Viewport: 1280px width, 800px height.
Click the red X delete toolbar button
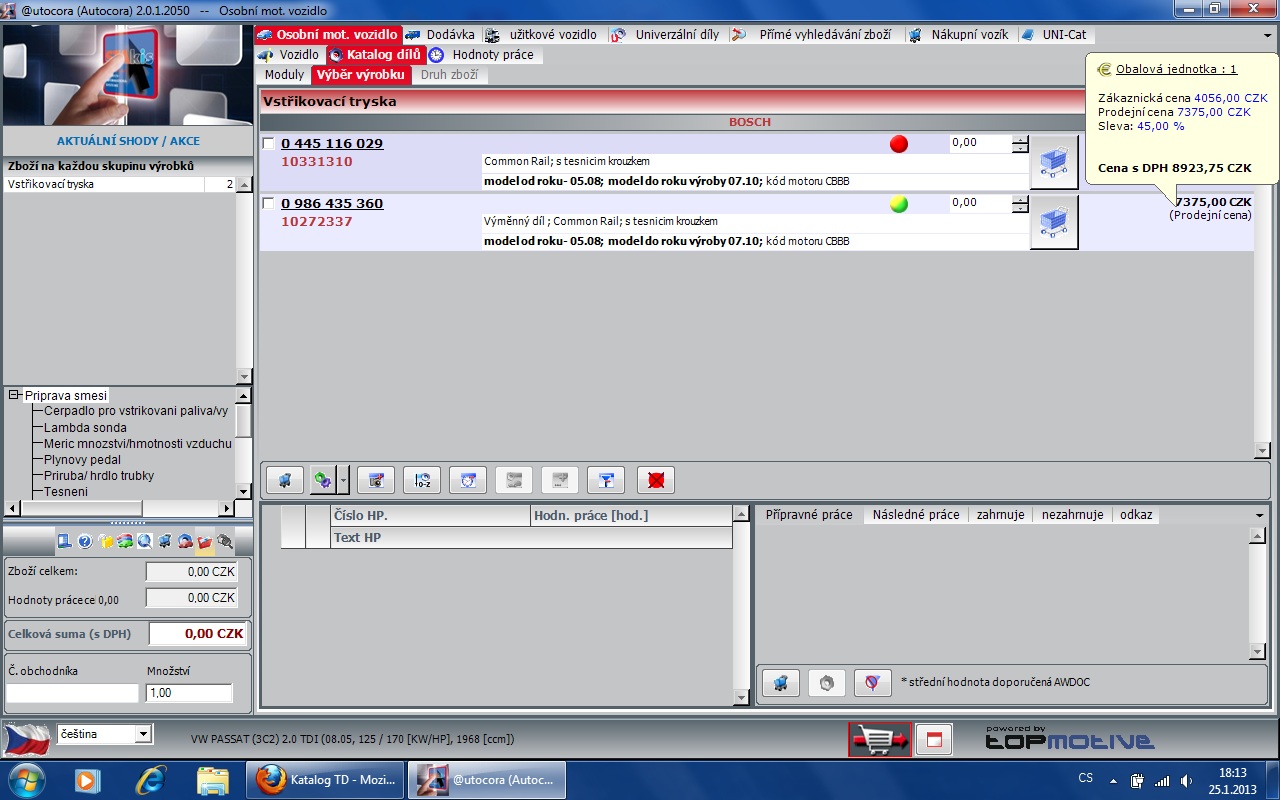pos(656,481)
